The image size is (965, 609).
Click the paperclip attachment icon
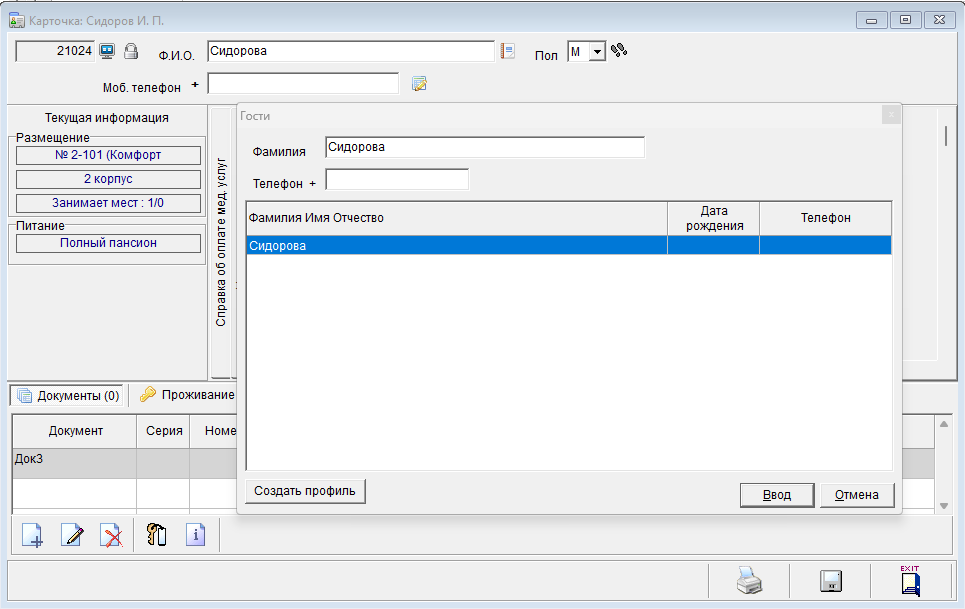(x=156, y=535)
